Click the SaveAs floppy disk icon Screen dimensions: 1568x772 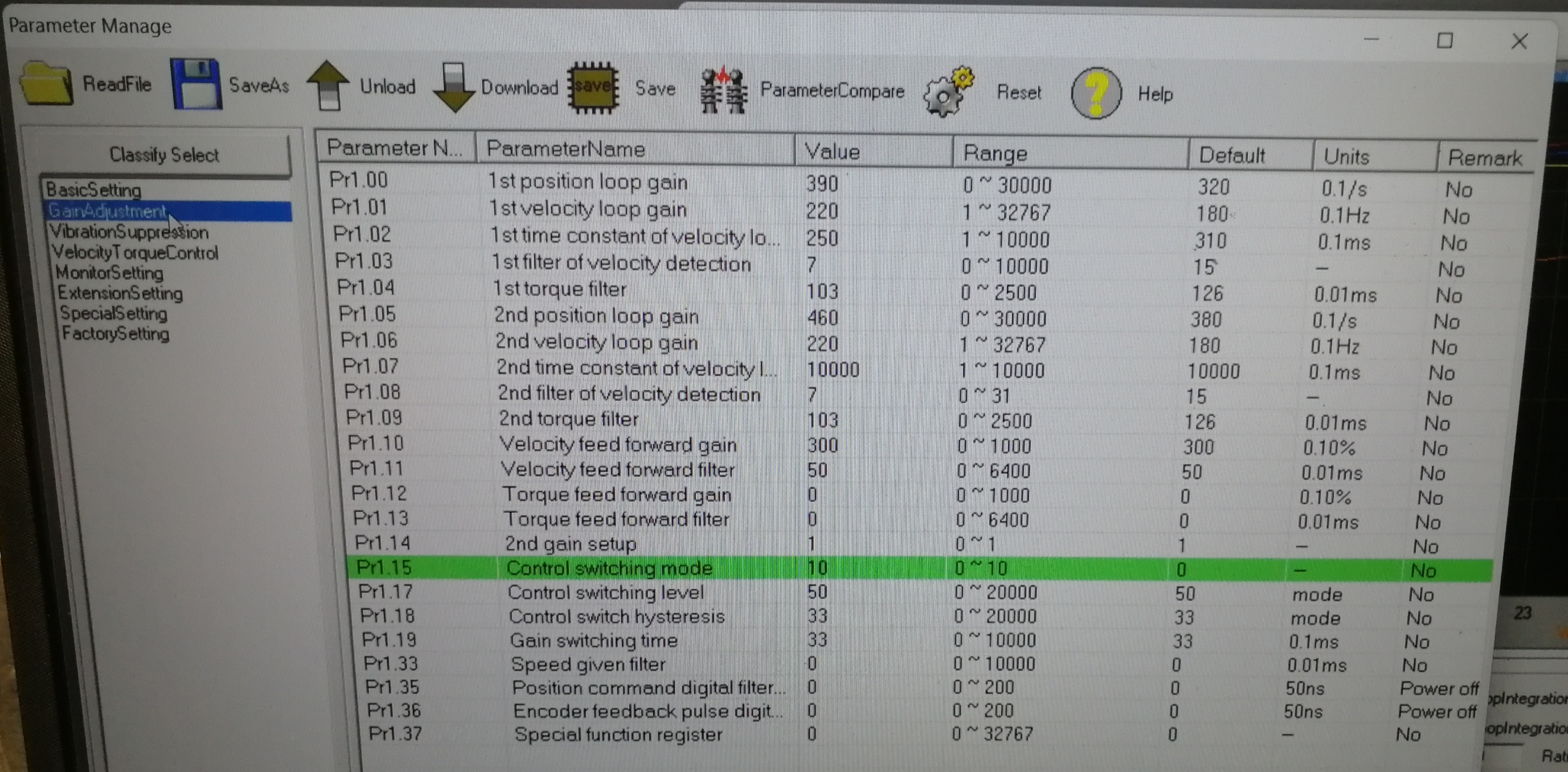[x=196, y=84]
